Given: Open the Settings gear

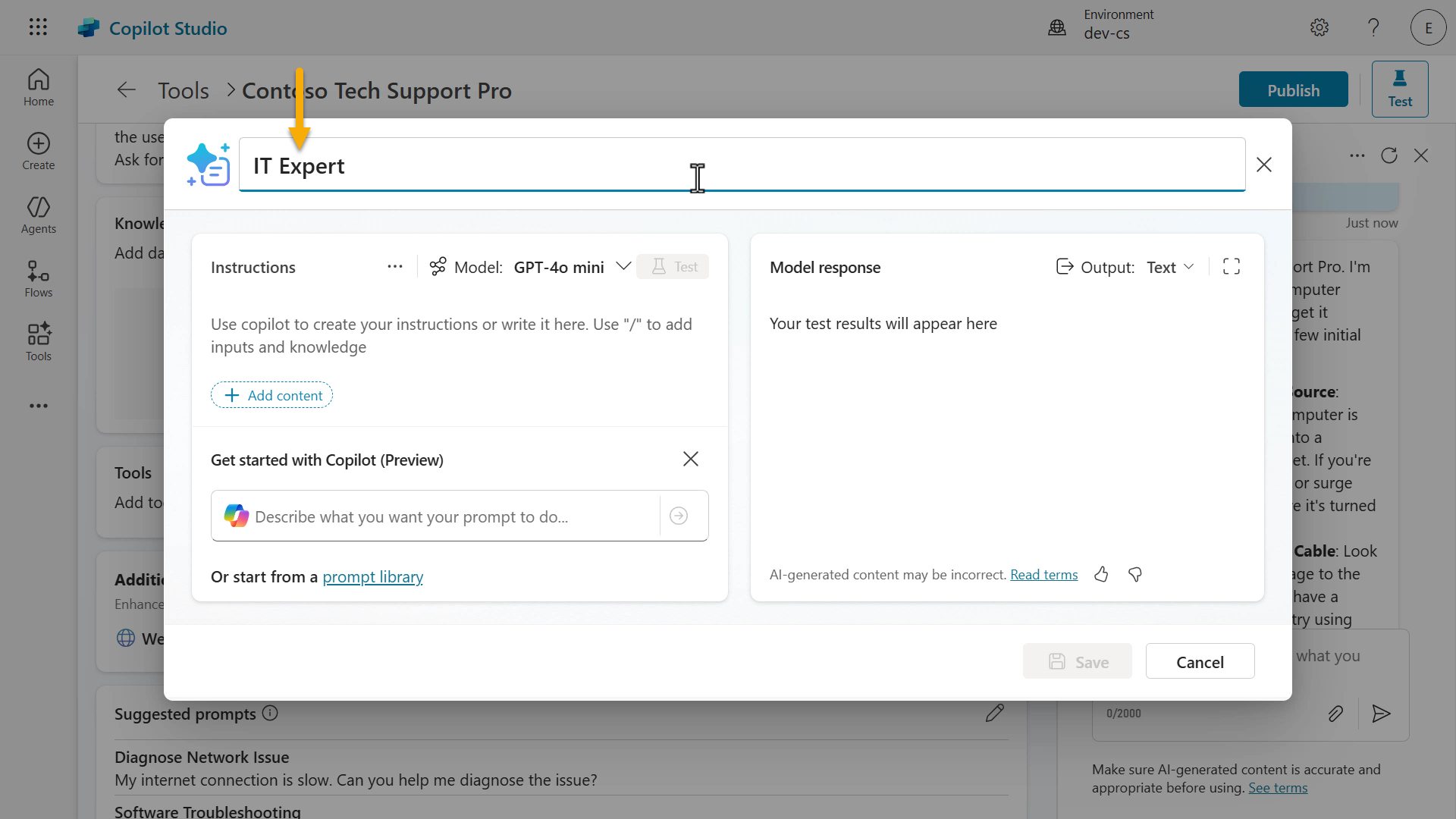Looking at the screenshot, I should [1319, 28].
